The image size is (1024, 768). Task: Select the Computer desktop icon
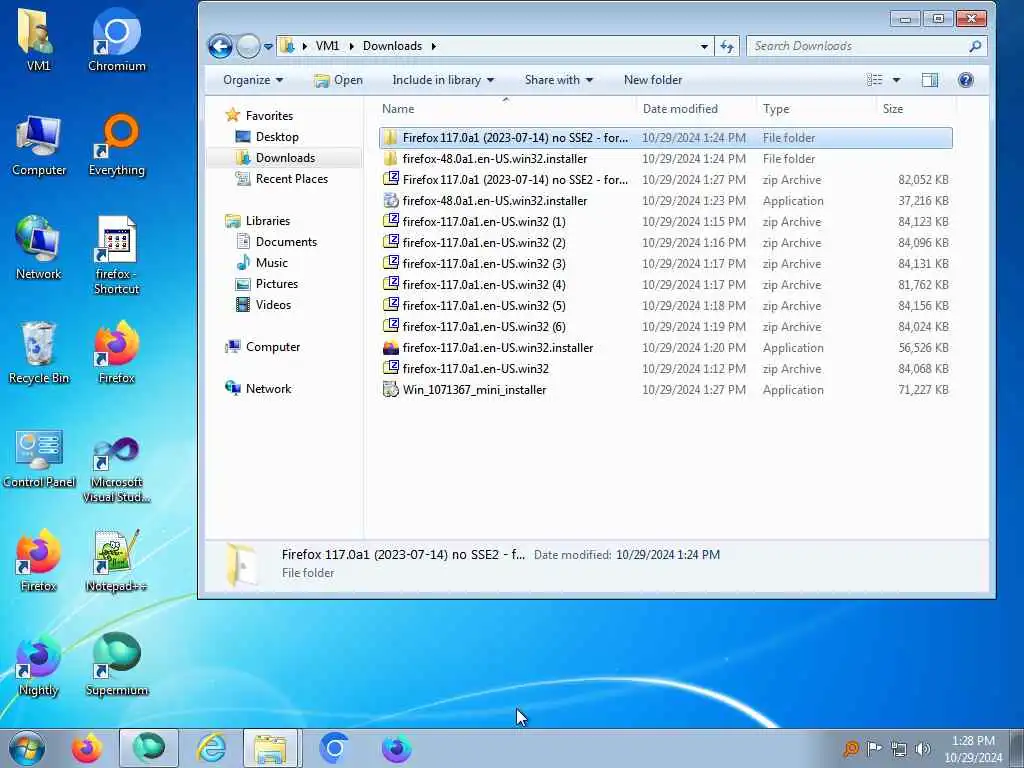pos(39,145)
